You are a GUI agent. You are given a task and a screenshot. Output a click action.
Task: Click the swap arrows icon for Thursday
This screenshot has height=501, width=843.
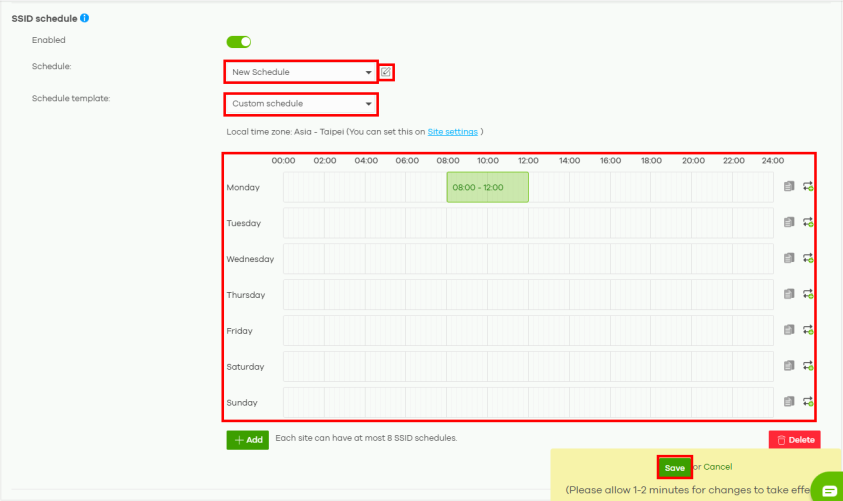[x=808, y=294]
